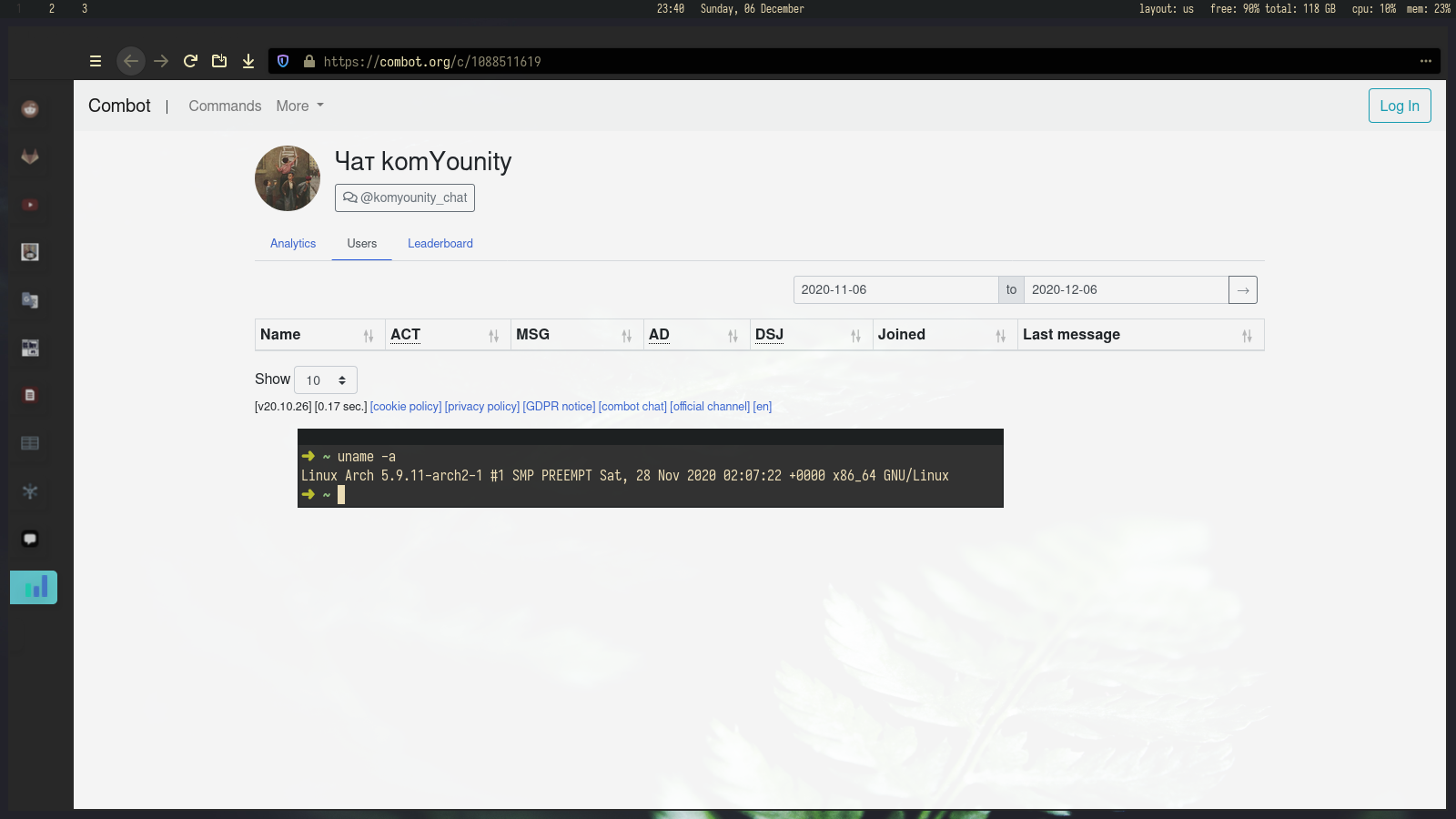Switch to workspace 2 in top bar
Screen dimensions: 1456x819
coord(52,8)
